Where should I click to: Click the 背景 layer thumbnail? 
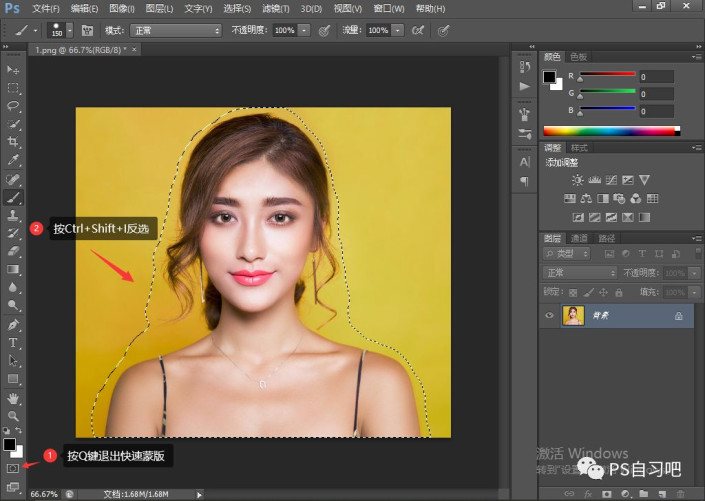[x=574, y=315]
